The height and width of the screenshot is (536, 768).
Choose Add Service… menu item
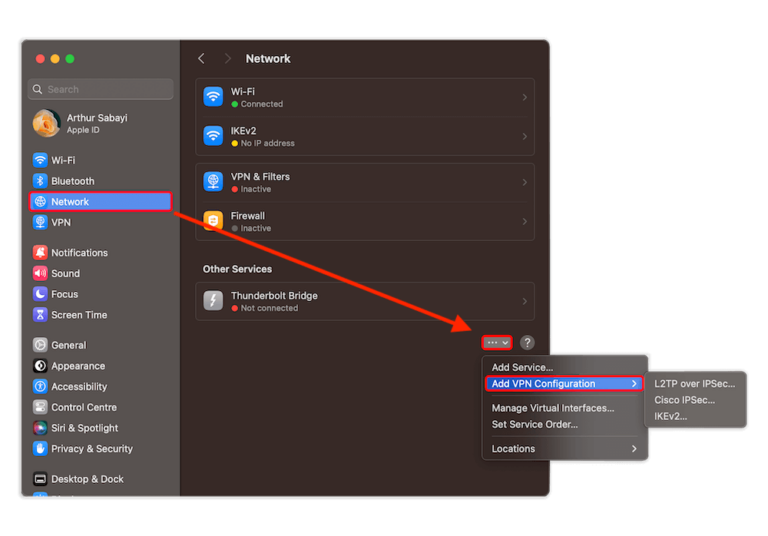[x=565, y=367]
